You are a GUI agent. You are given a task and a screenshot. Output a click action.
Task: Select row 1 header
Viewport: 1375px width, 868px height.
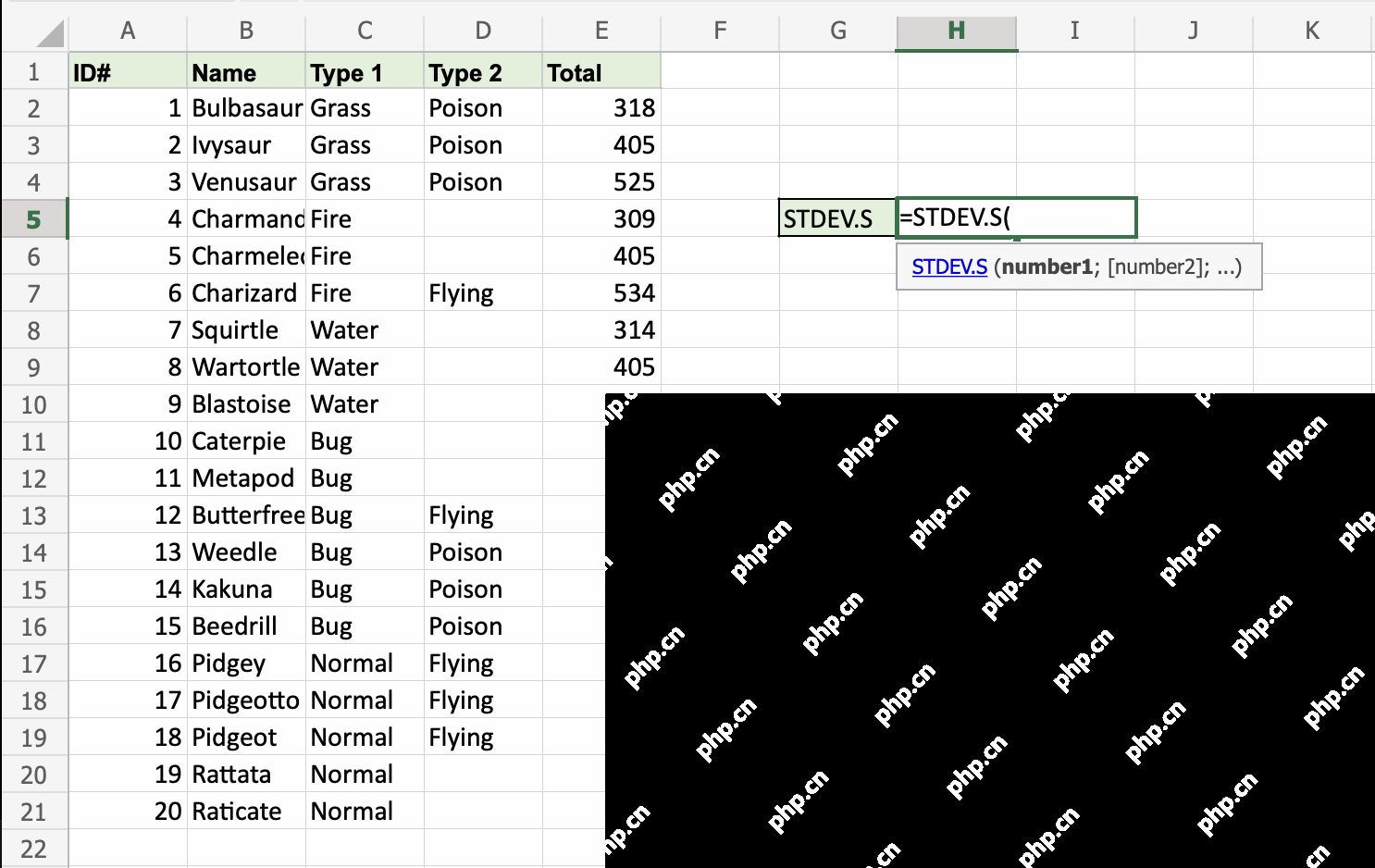[34, 71]
